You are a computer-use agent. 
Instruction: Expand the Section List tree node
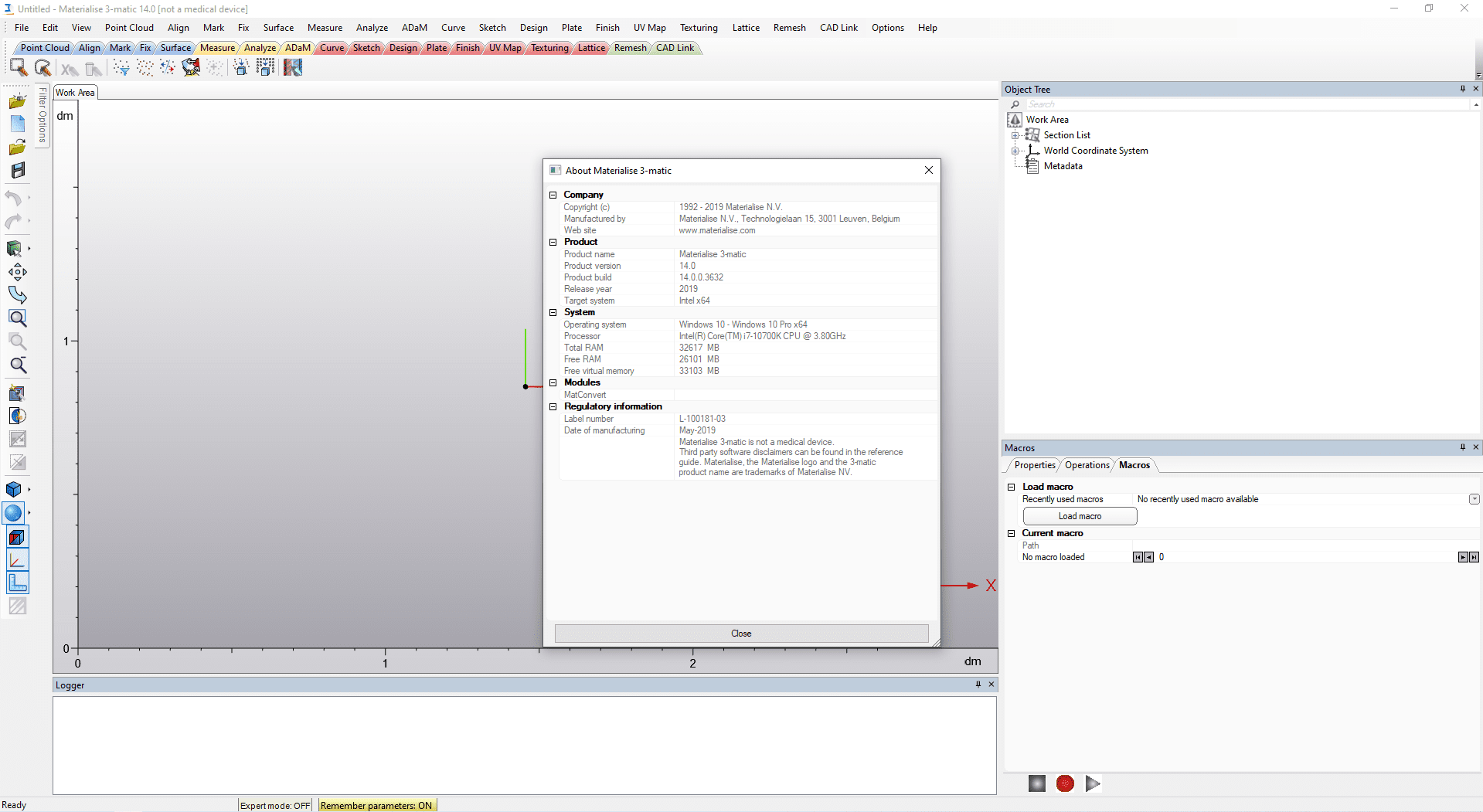1015,135
